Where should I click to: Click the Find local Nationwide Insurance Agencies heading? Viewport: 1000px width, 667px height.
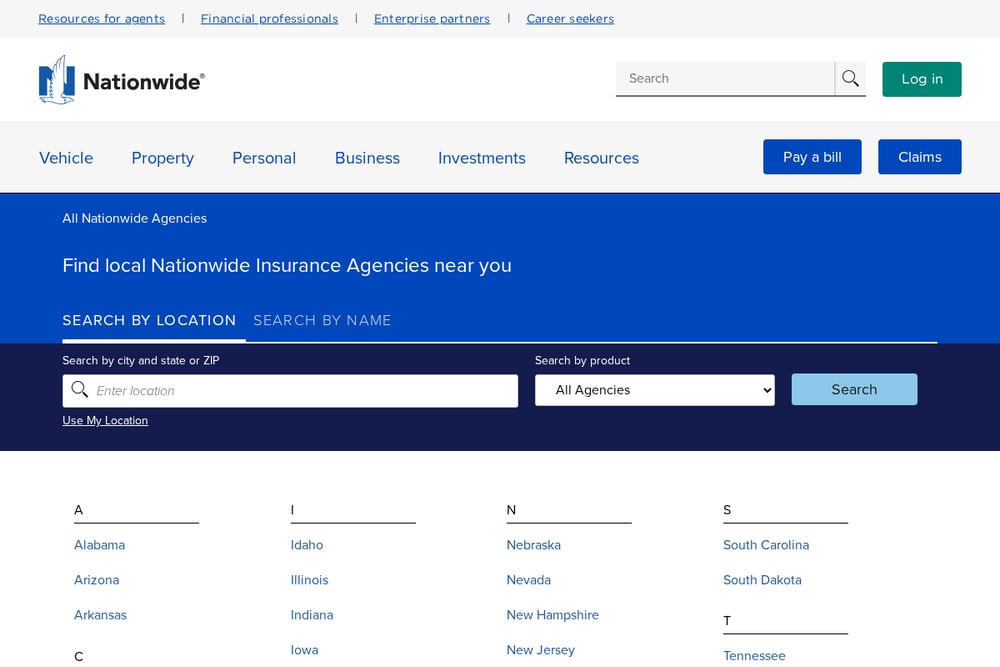287,265
